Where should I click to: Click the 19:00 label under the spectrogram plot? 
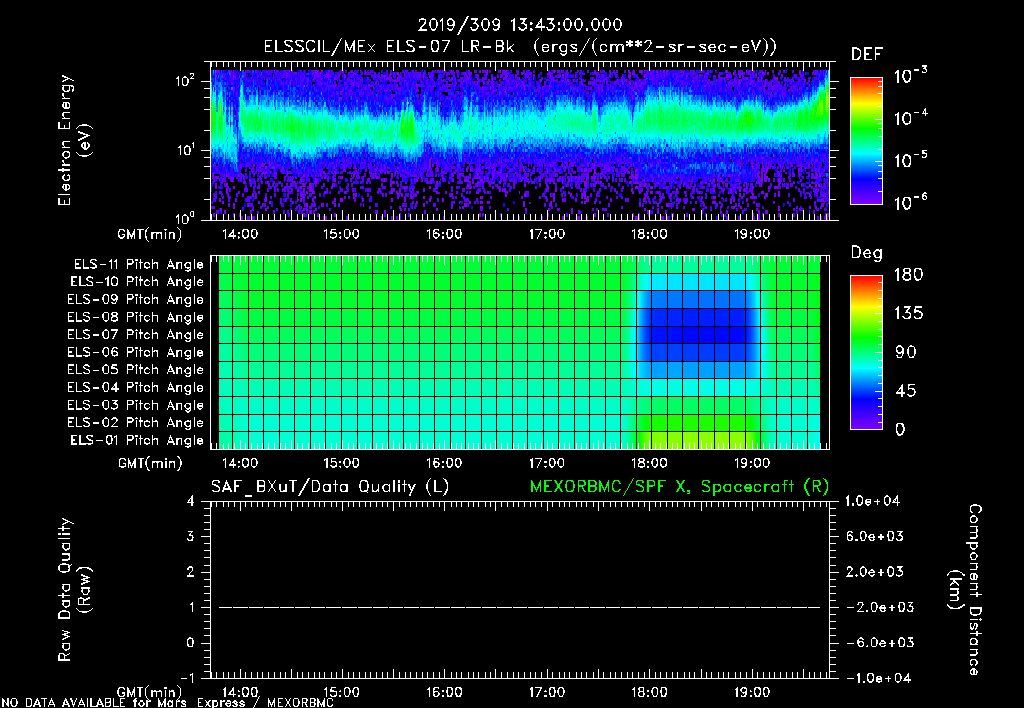pos(752,234)
